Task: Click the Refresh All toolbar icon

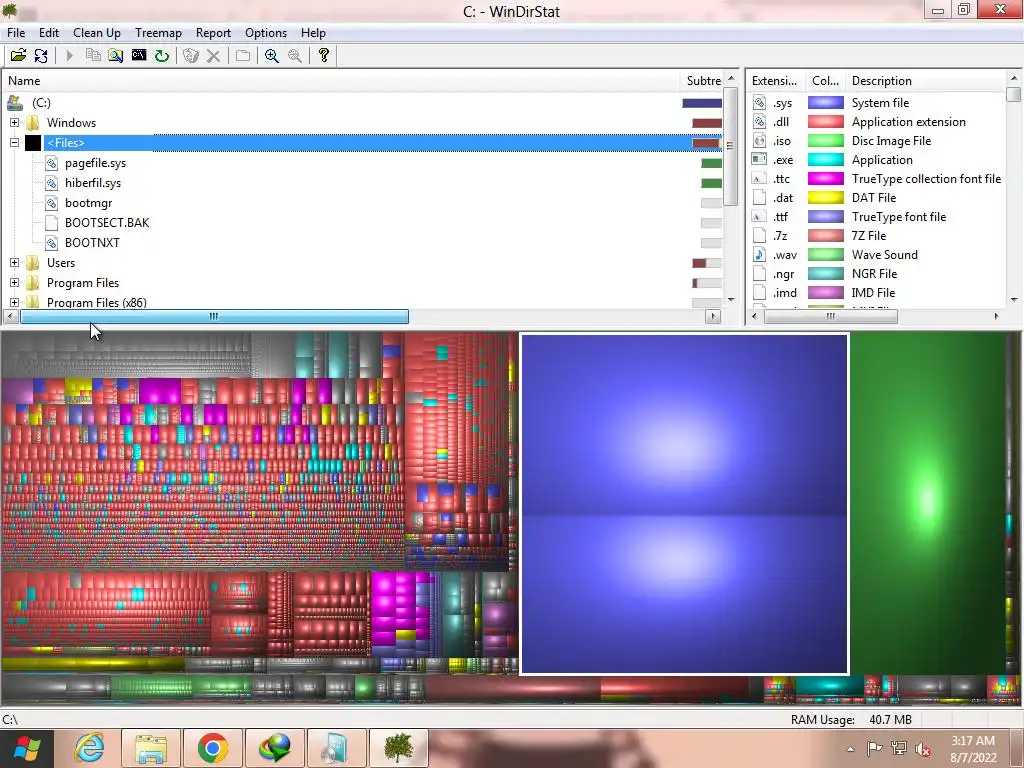Action: pyautogui.click(x=40, y=56)
